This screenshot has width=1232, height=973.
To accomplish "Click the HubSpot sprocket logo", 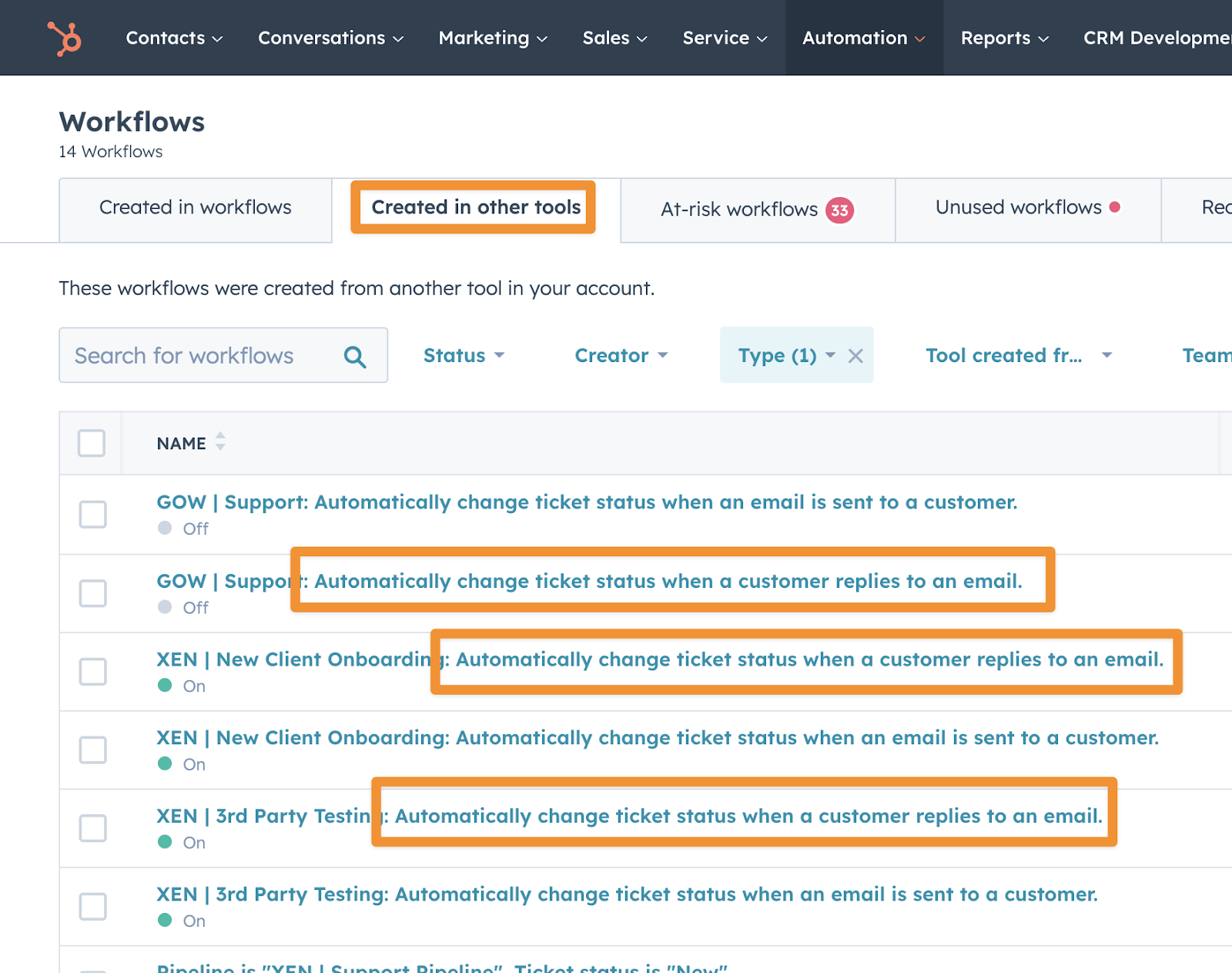I will [x=65, y=38].
